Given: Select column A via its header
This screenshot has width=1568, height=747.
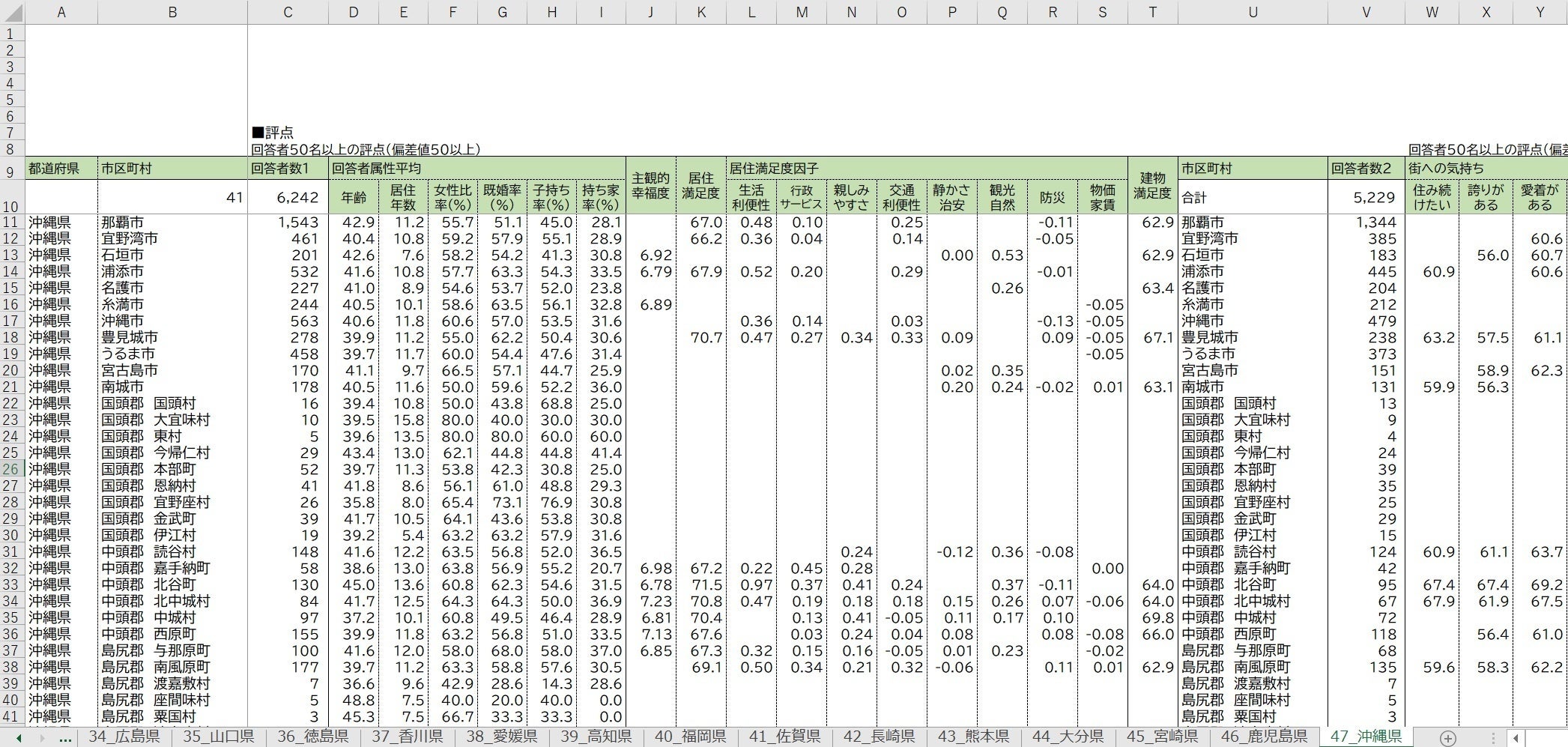Looking at the screenshot, I should 61,12.
